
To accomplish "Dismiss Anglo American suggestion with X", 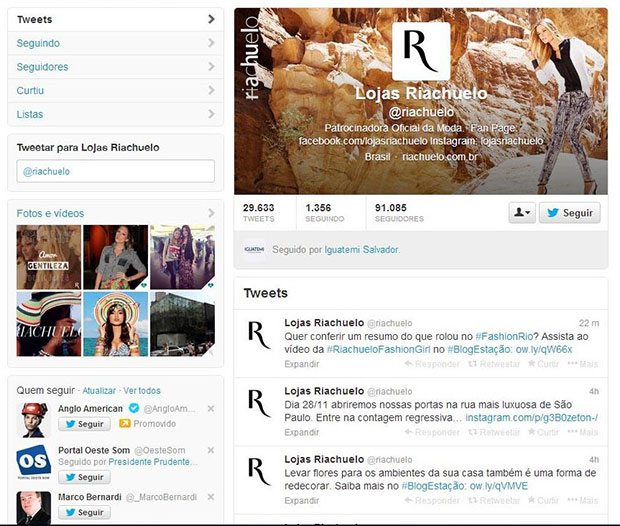I will (x=211, y=409).
